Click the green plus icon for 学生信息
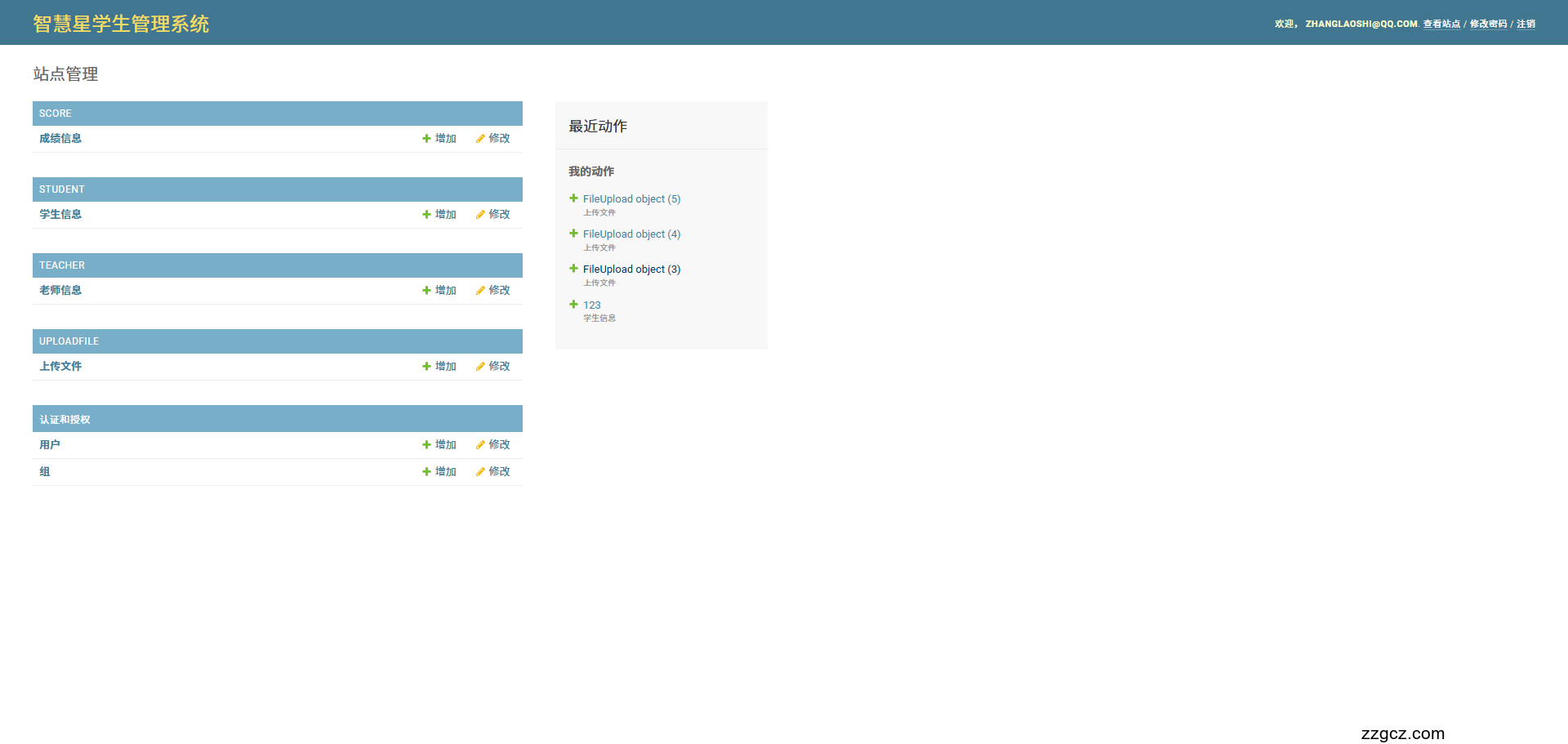Viewport: 1568px width, 744px height. coord(426,215)
